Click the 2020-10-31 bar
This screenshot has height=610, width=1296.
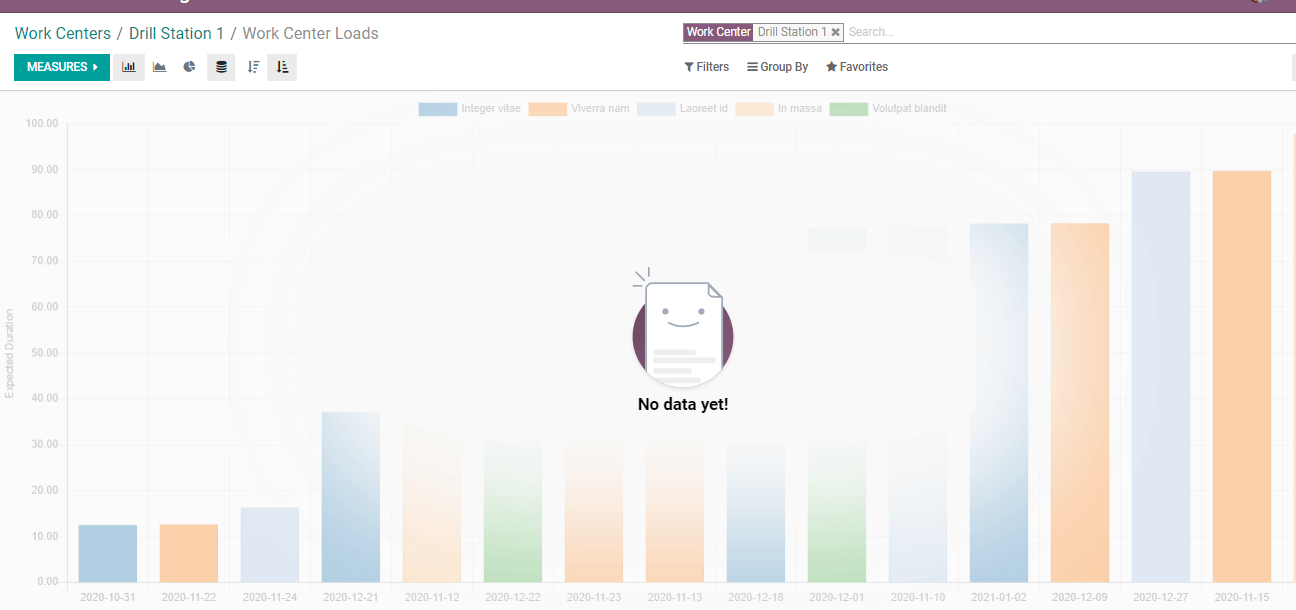tap(108, 553)
